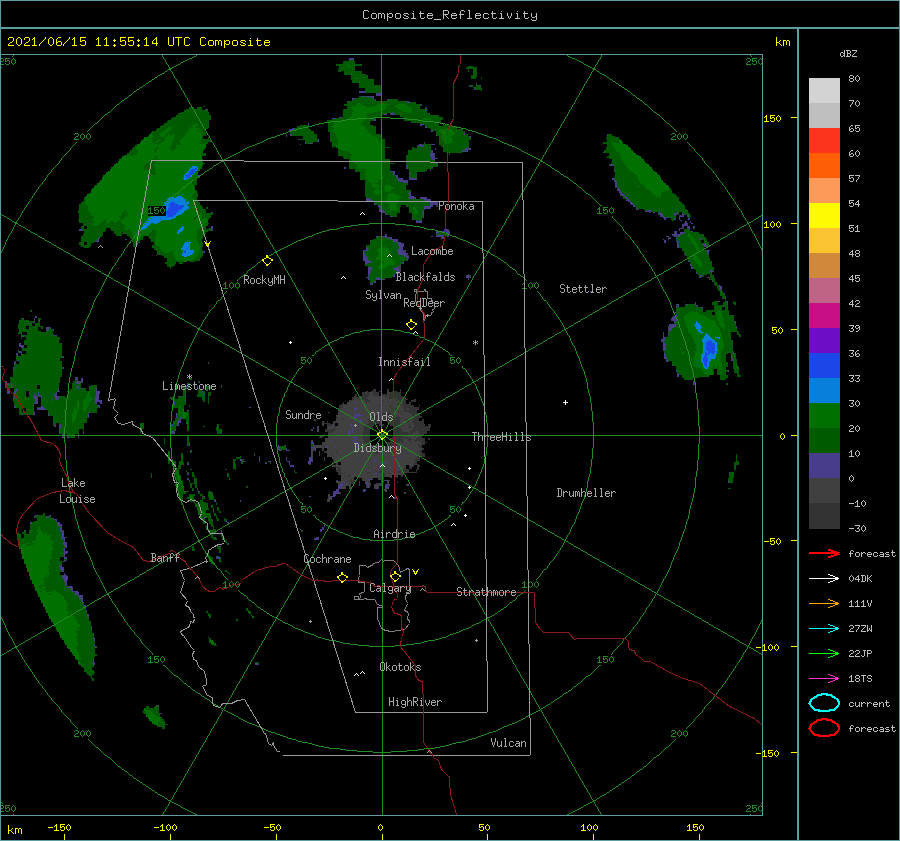
Task: Click the -150 tick on bottom axis
Action: pos(59,827)
